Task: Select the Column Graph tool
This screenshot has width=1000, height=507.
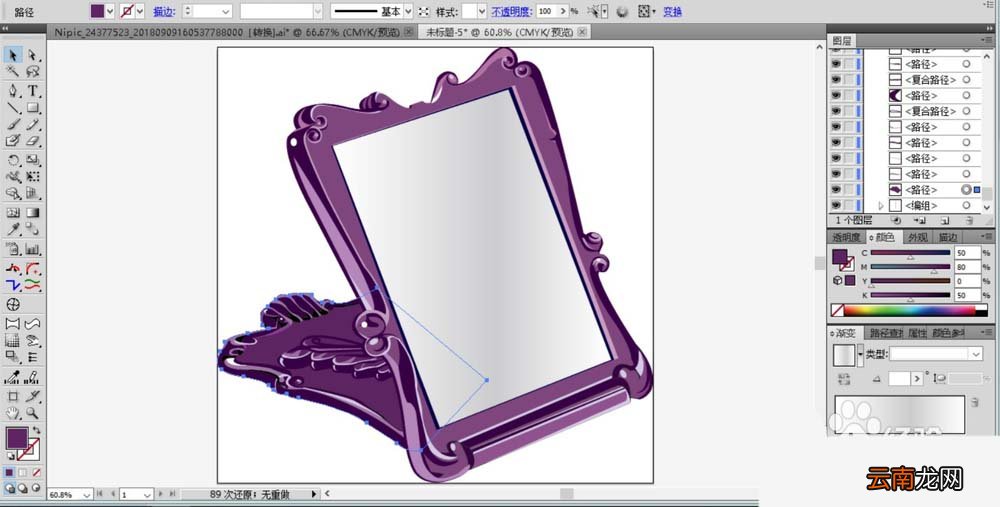Action: coord(33,249)
